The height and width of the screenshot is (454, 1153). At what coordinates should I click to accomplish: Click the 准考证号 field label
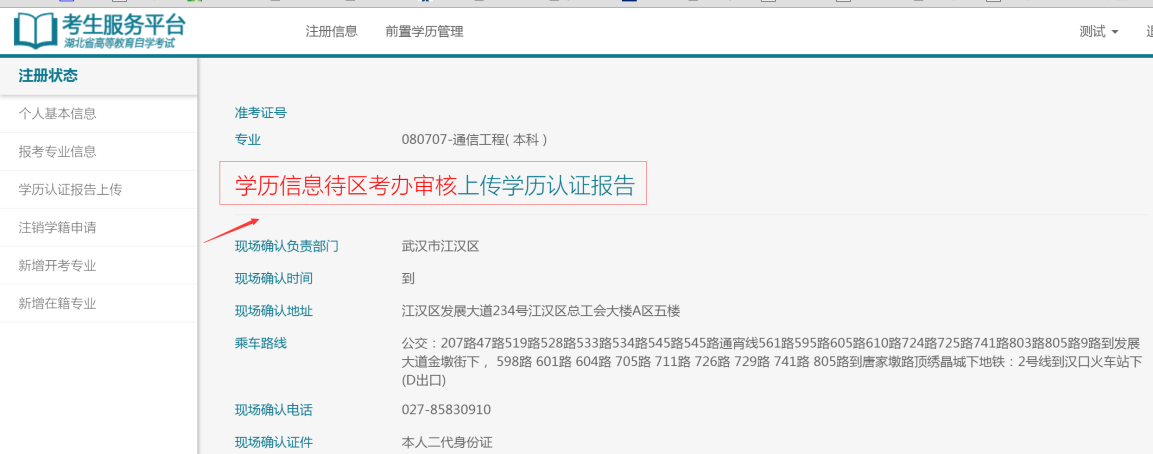[261, 113]
